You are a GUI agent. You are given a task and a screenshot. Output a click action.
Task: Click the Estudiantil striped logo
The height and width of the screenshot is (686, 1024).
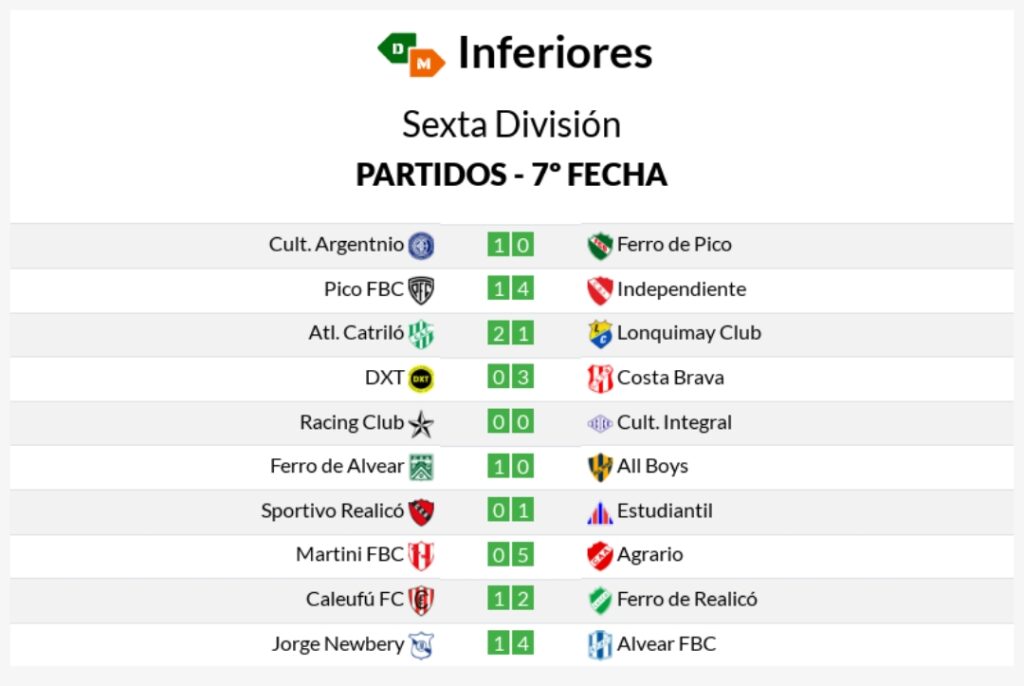[x=600, y=512]
